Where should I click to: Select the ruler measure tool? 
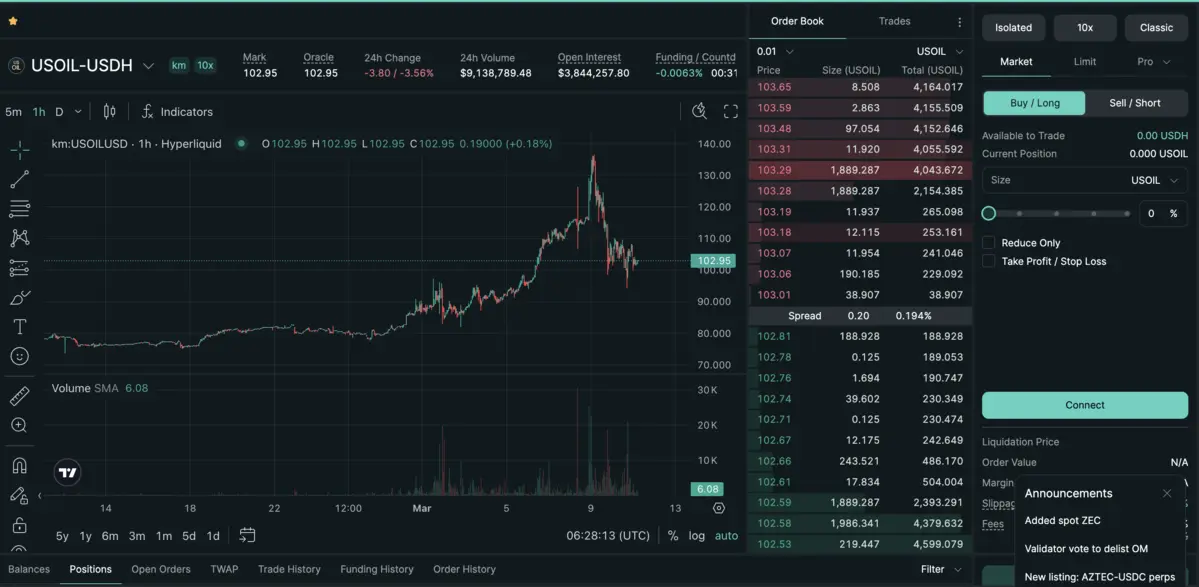tap(19, 396)
